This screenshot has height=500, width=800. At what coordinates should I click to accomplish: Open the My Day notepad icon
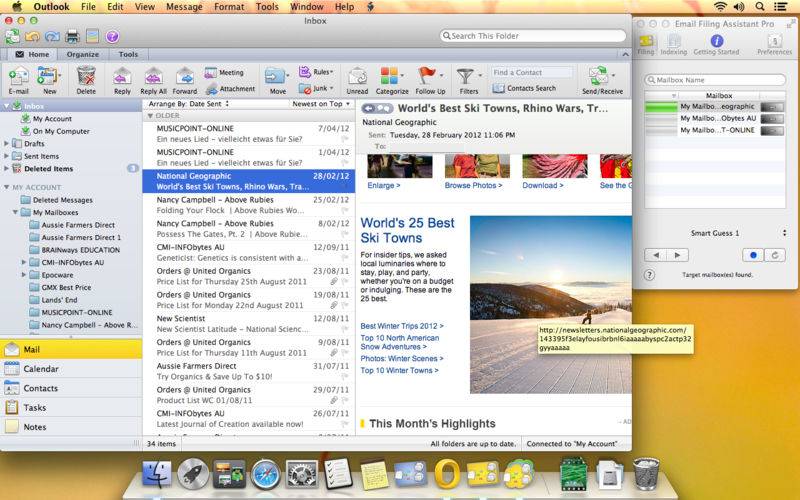pyautogui.click(x=92, y=36)
